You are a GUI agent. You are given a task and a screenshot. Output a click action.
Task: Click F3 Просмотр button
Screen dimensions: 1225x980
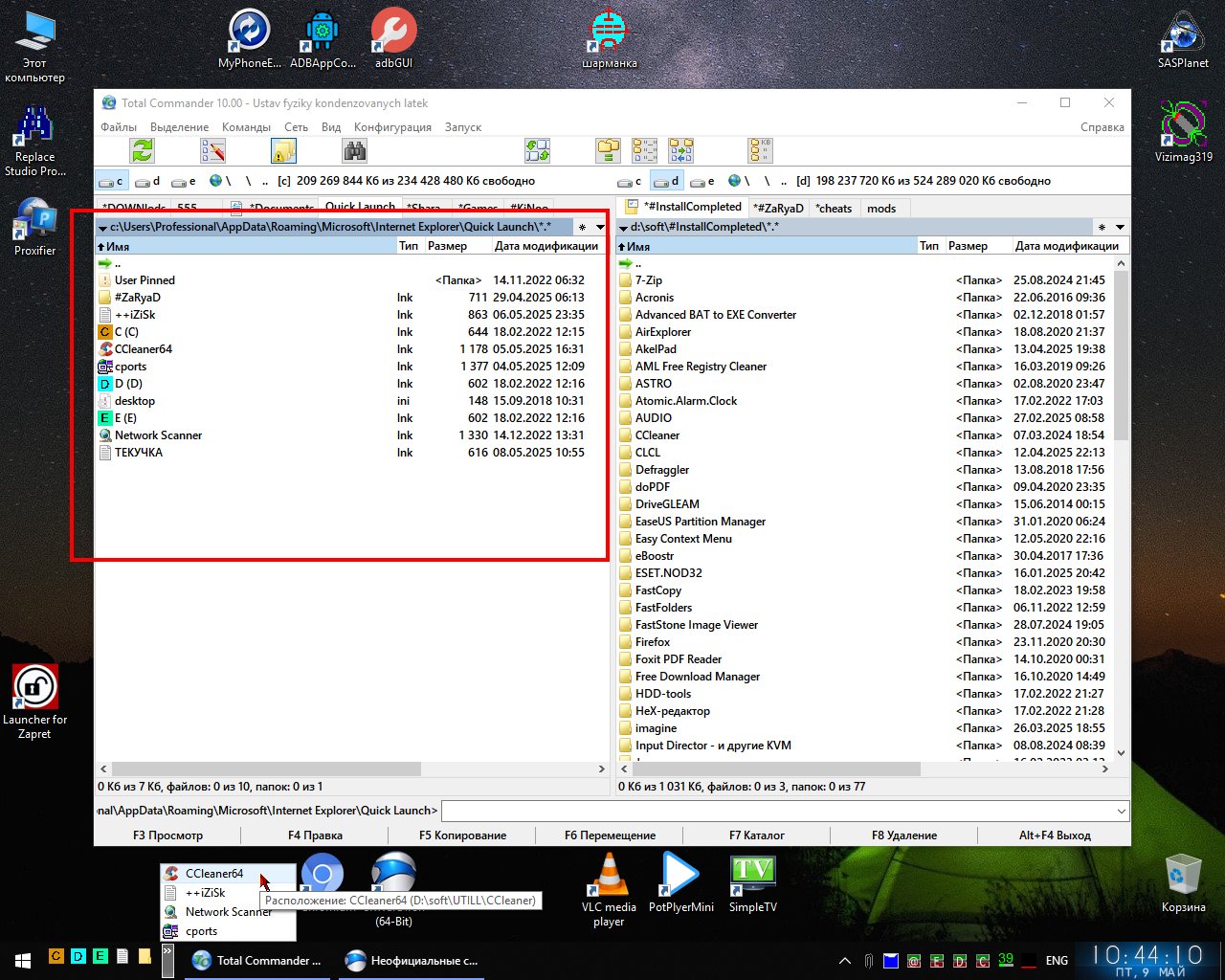[x=167, y=835]
